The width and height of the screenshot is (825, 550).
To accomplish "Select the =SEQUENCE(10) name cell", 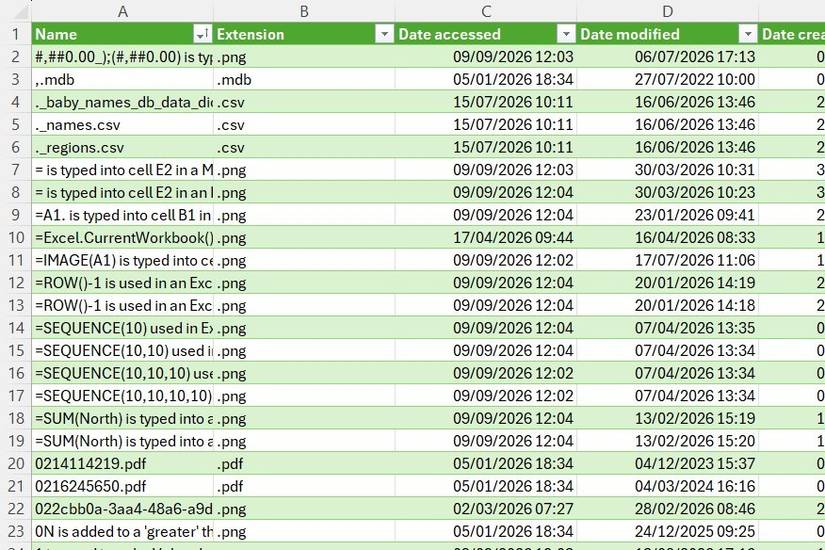I will point(123,328).
